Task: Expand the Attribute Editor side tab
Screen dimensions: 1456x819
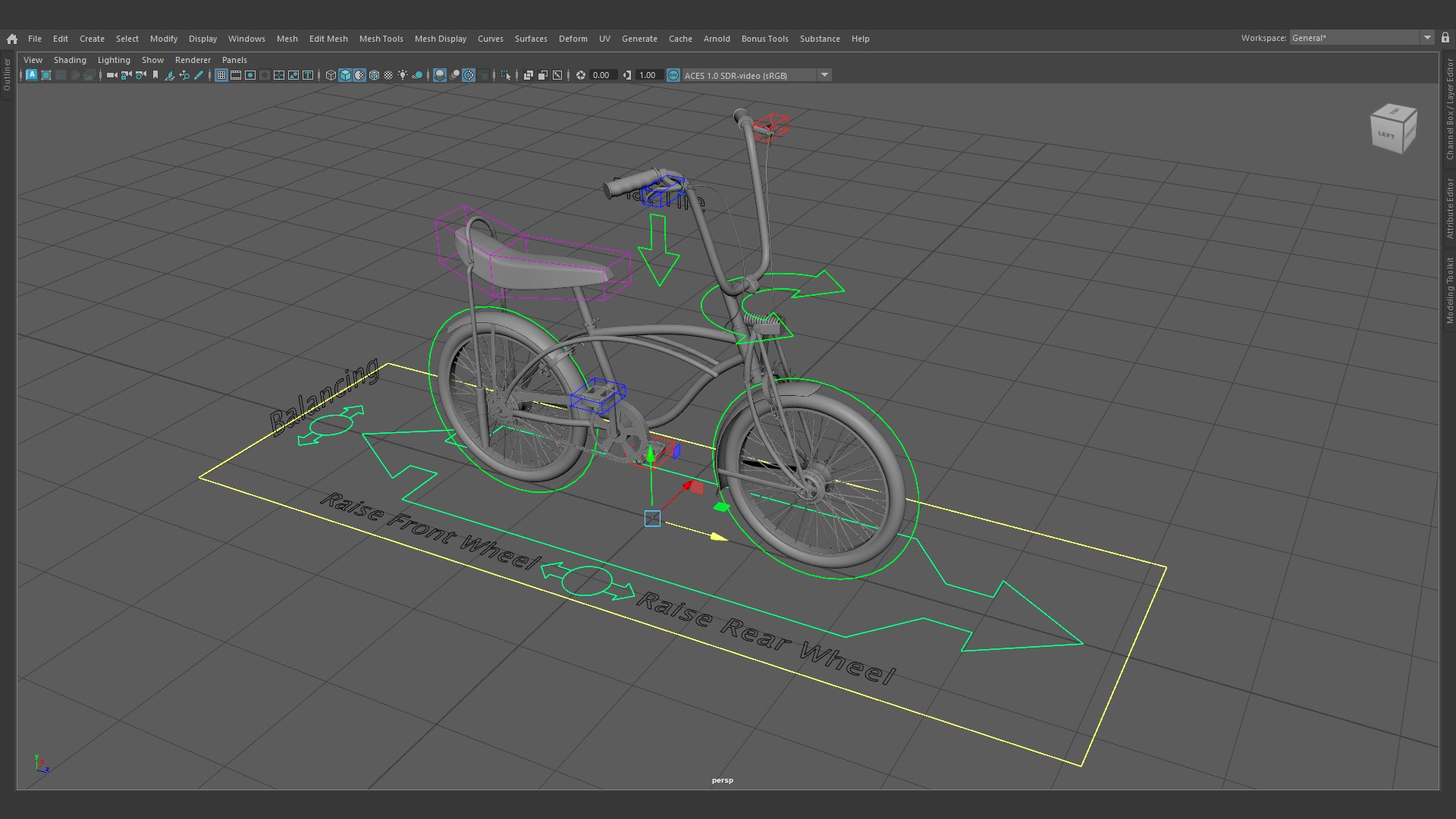Action: (x=1449, y=209)
